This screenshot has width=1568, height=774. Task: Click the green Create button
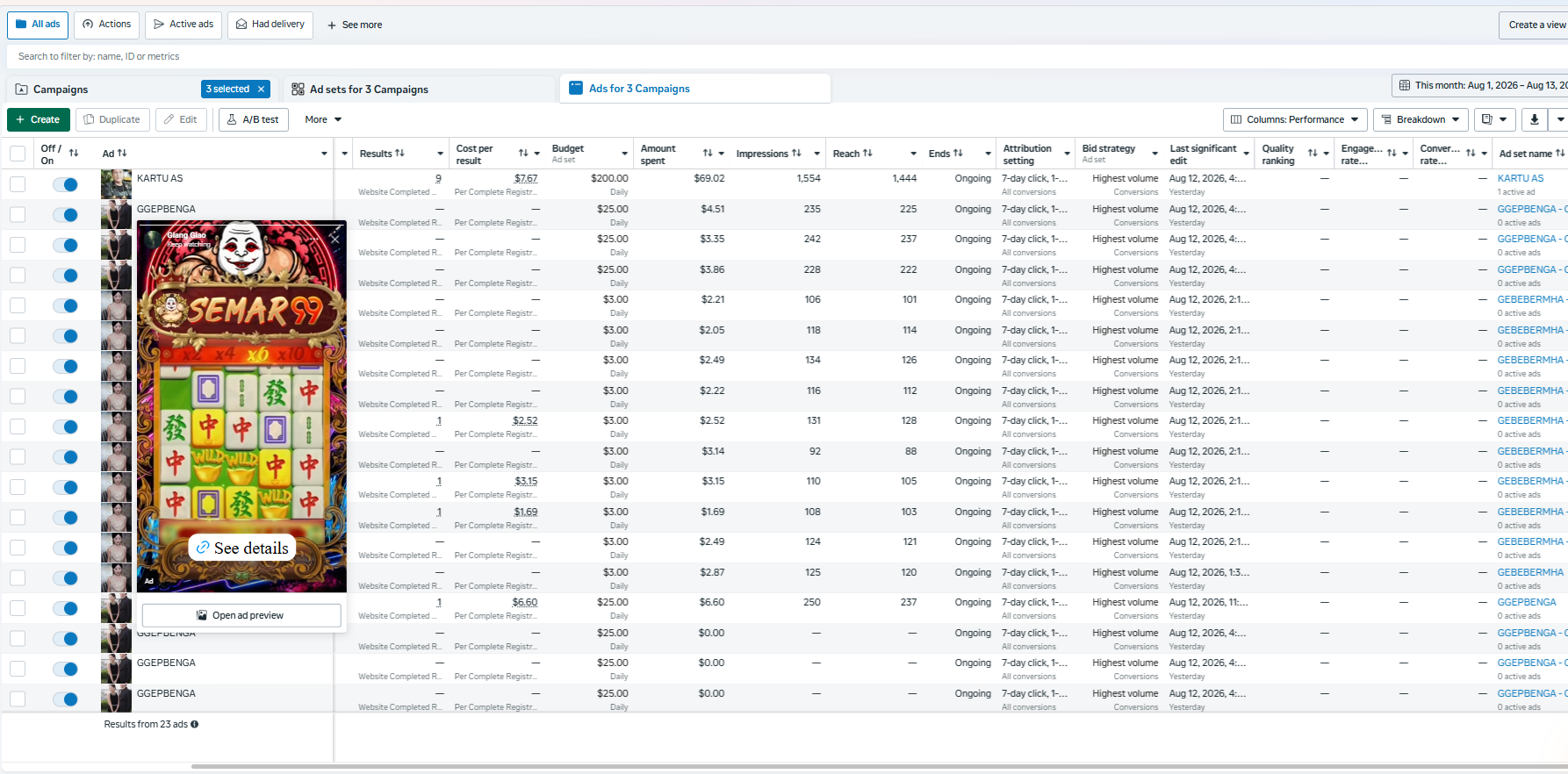(x=38, y=119)
